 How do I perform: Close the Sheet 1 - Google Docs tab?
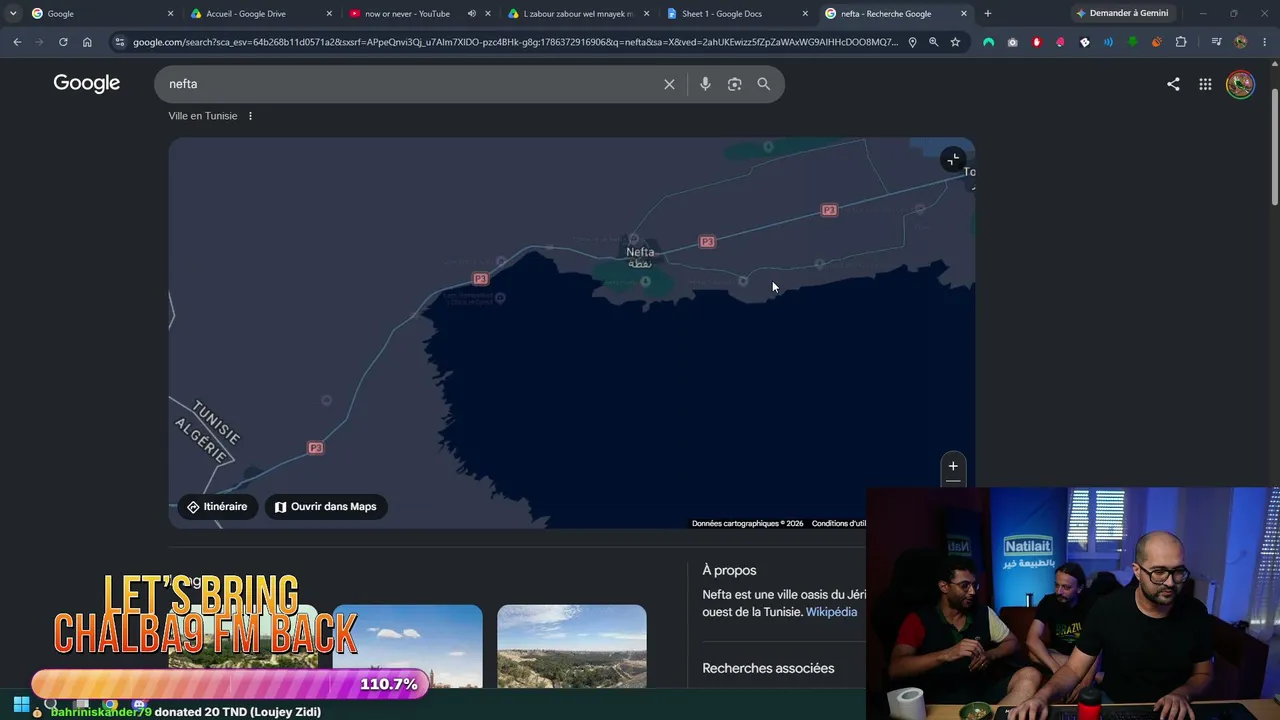pyautogui.click(x=805, y=13)
